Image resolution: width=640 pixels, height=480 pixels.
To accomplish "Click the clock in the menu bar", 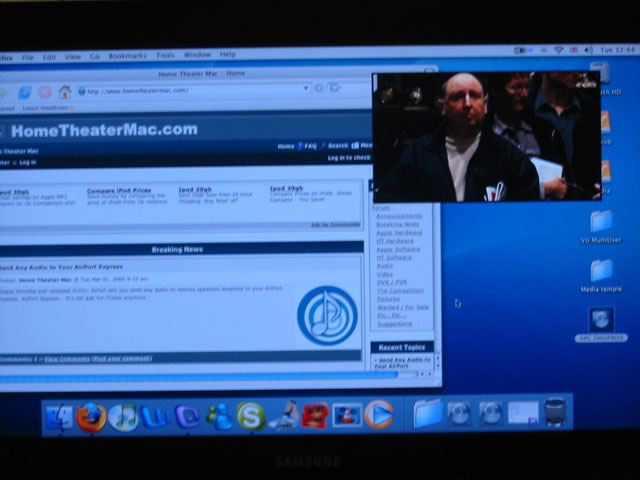I will (x=618, y=50).
